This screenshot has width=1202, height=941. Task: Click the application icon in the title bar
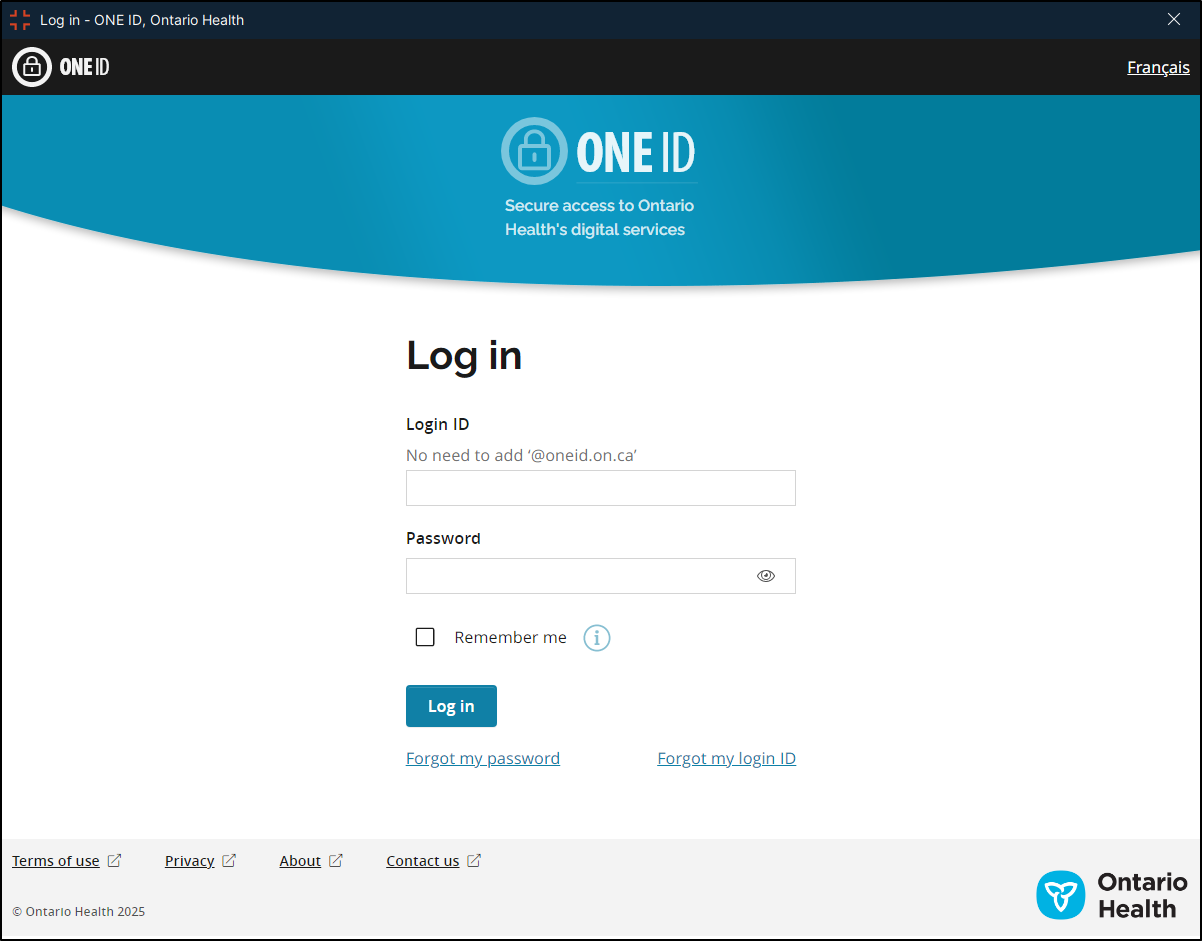19,19
